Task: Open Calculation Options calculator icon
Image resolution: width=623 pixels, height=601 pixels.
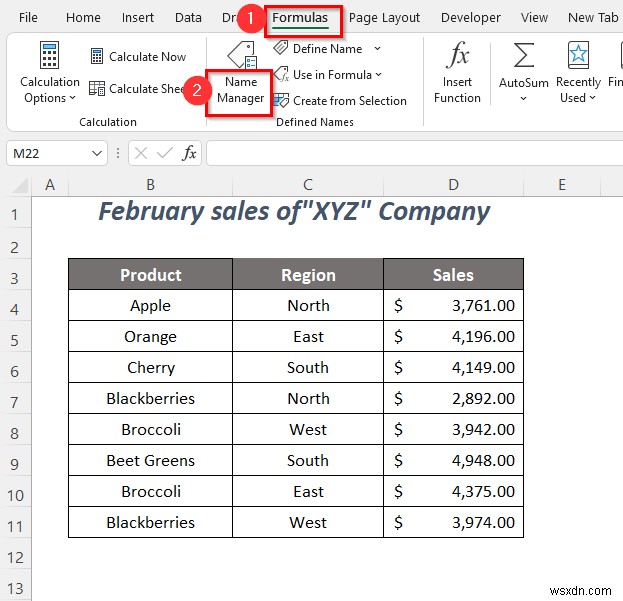Action: tap(49, 55)
